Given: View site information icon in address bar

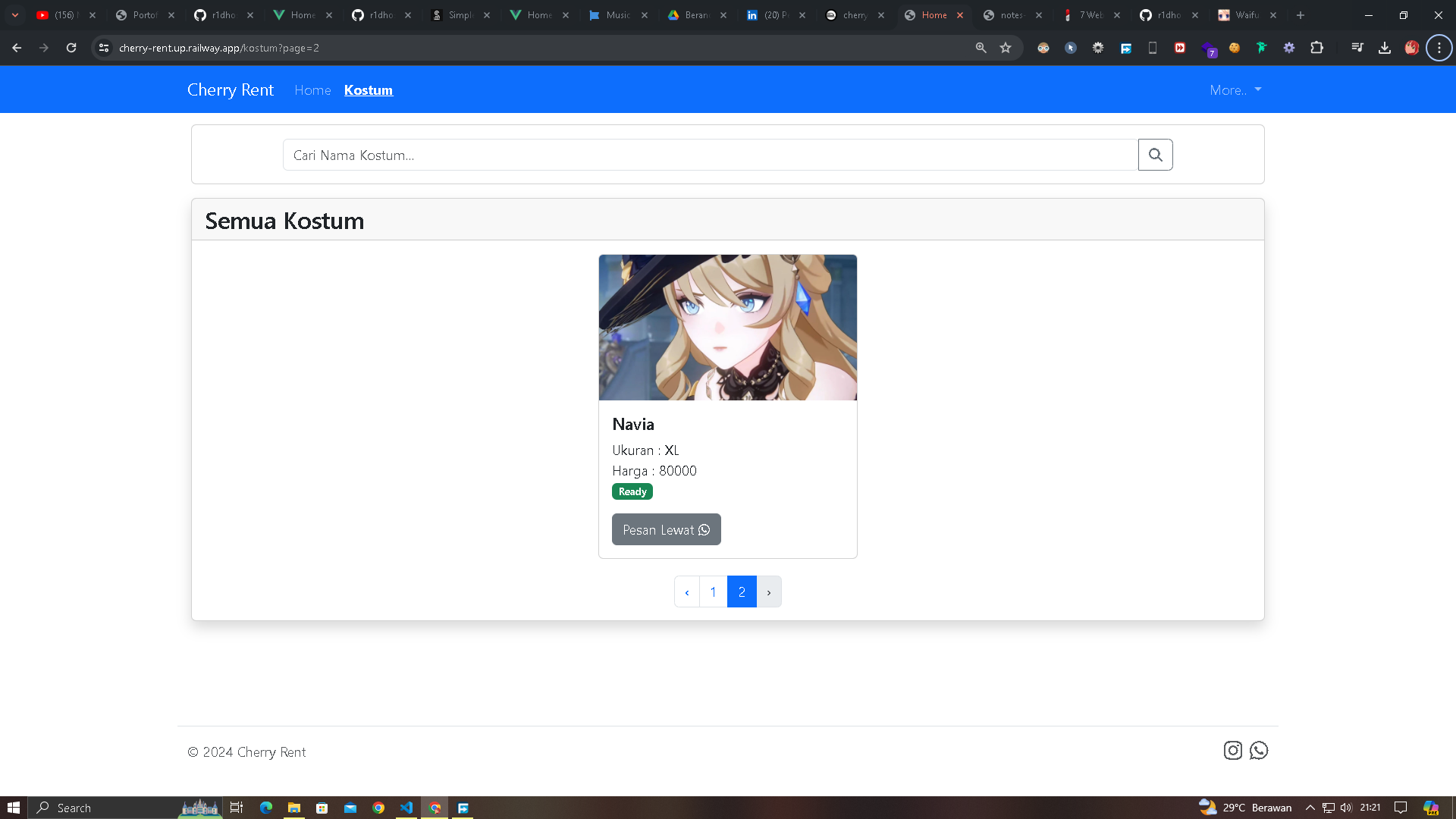Looking at the screenshot, I should pos(104,48).
